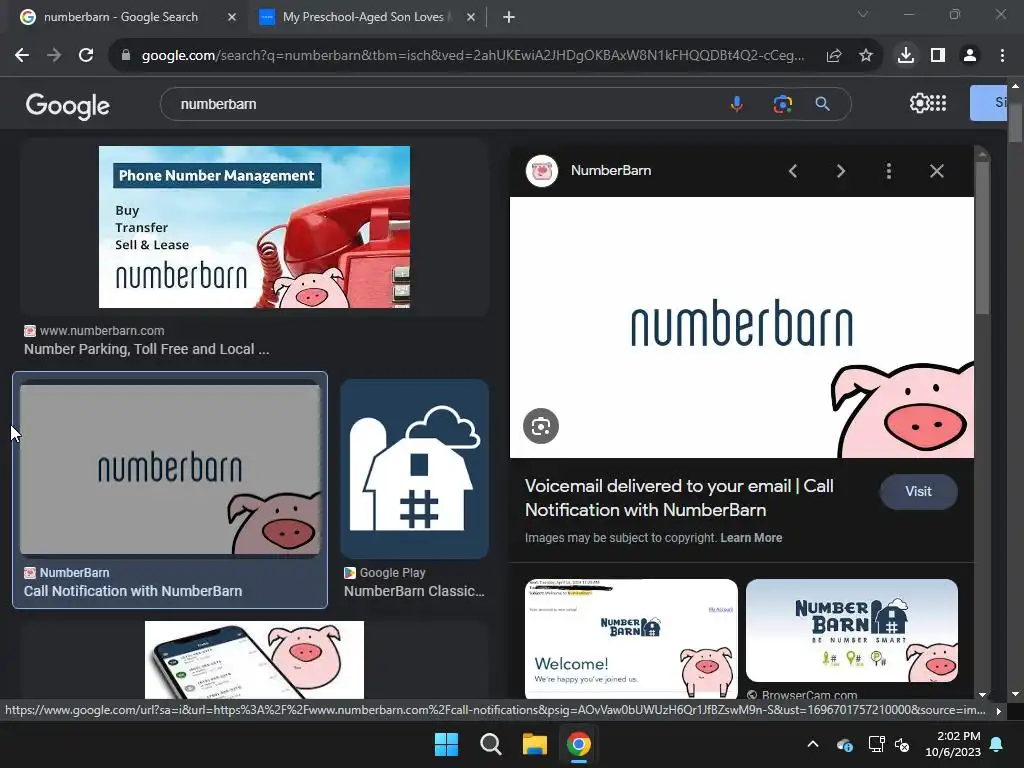Click the Google logo
Screen dimensions: 1024x768
click(67, 105)
